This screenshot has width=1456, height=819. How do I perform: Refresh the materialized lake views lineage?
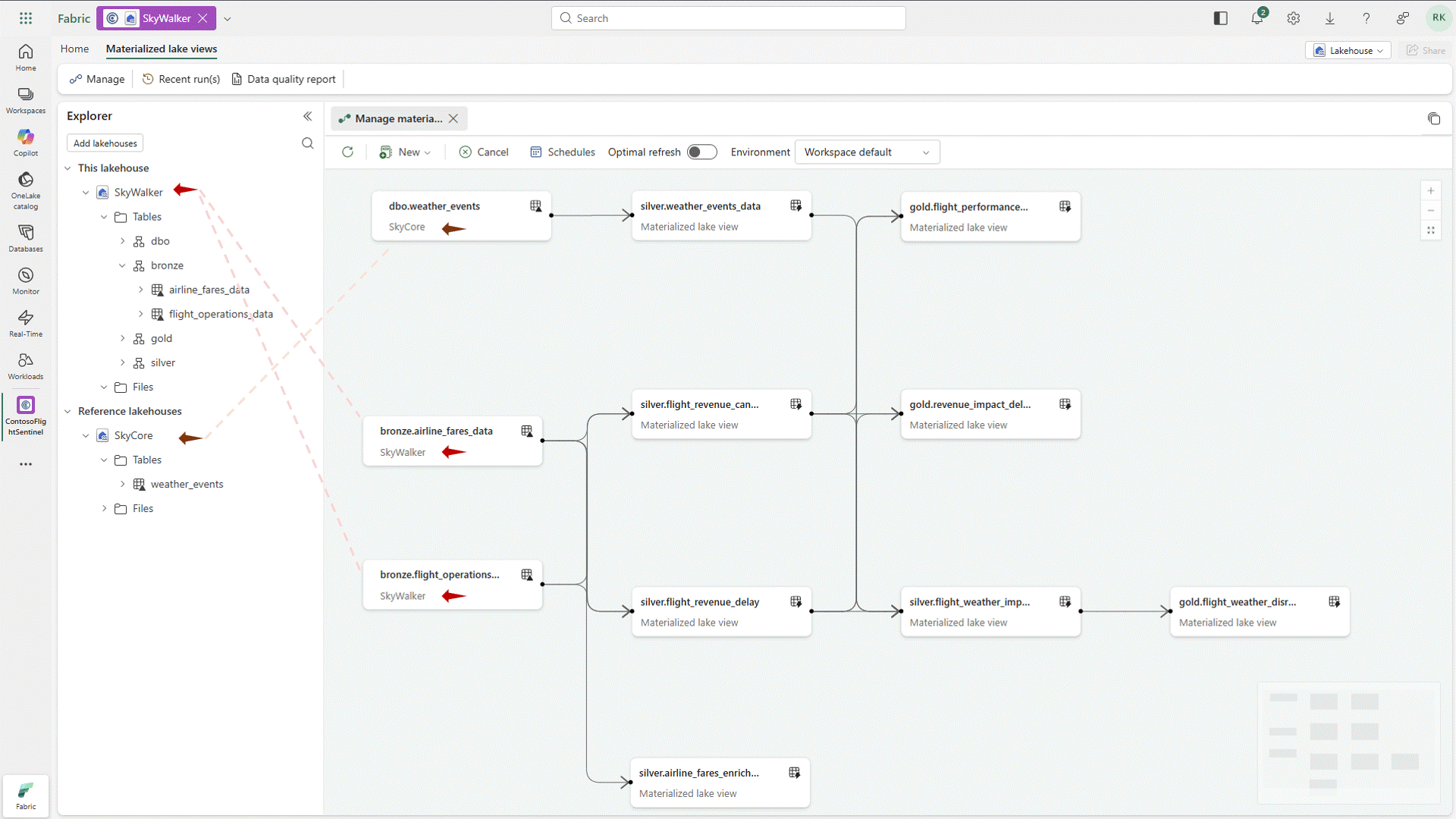348,152
